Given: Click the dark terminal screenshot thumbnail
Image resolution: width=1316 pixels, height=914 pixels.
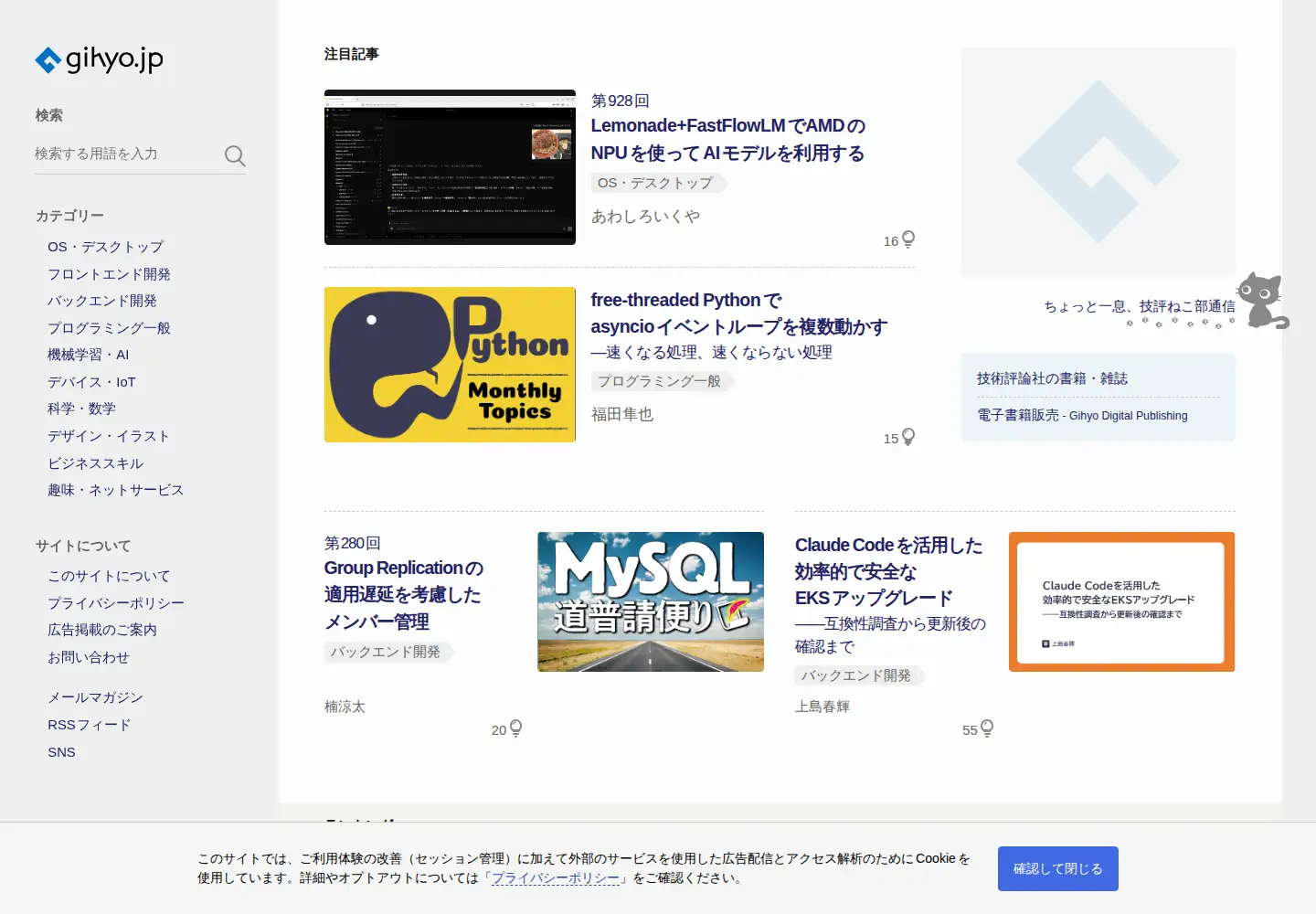Looking at the screenshot, I should 450,167.
